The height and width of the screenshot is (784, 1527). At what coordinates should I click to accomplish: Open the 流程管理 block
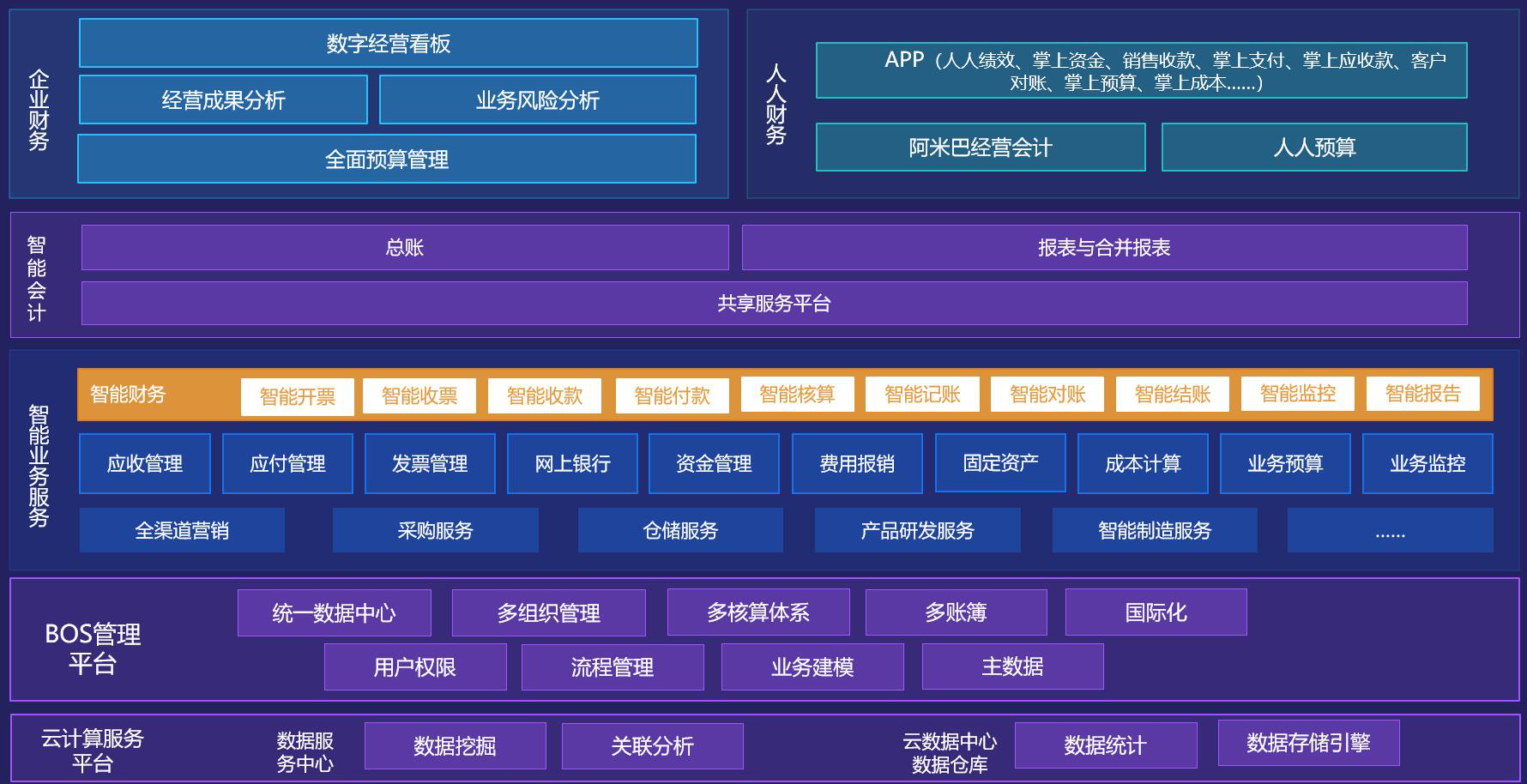click(612, 667)
